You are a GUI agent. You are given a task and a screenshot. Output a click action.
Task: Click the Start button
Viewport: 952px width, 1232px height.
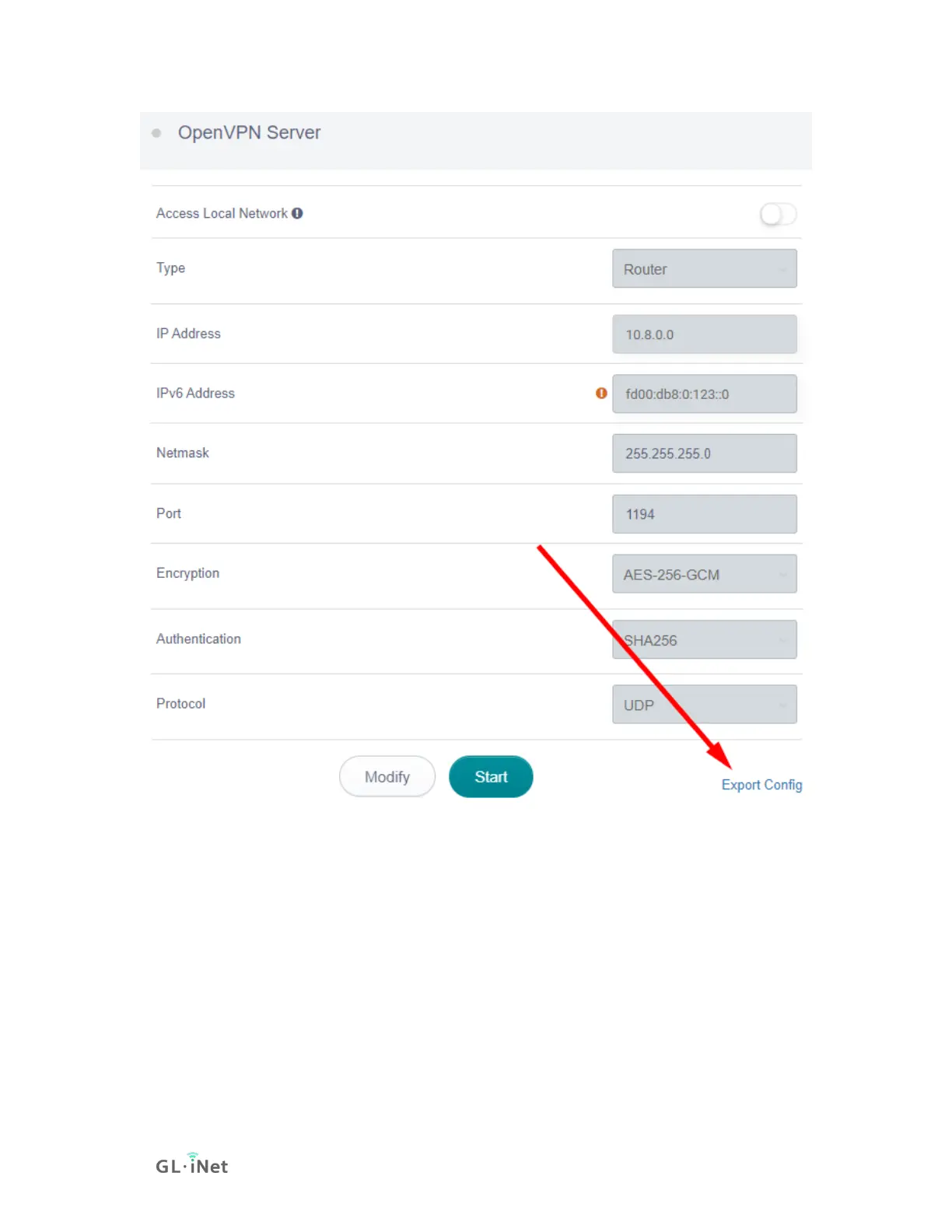491,777
